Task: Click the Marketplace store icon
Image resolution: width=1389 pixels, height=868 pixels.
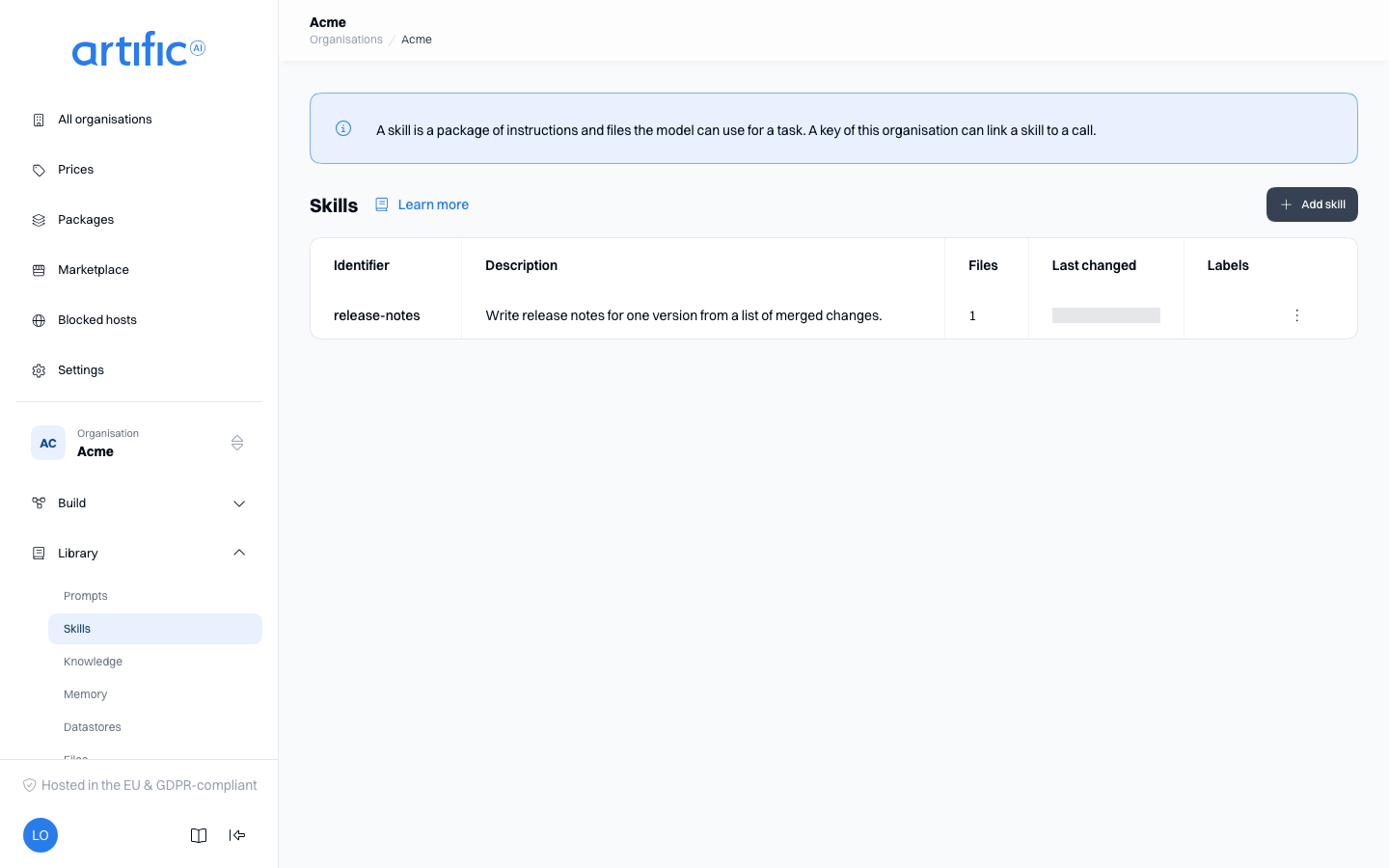Action: [39, 270]
